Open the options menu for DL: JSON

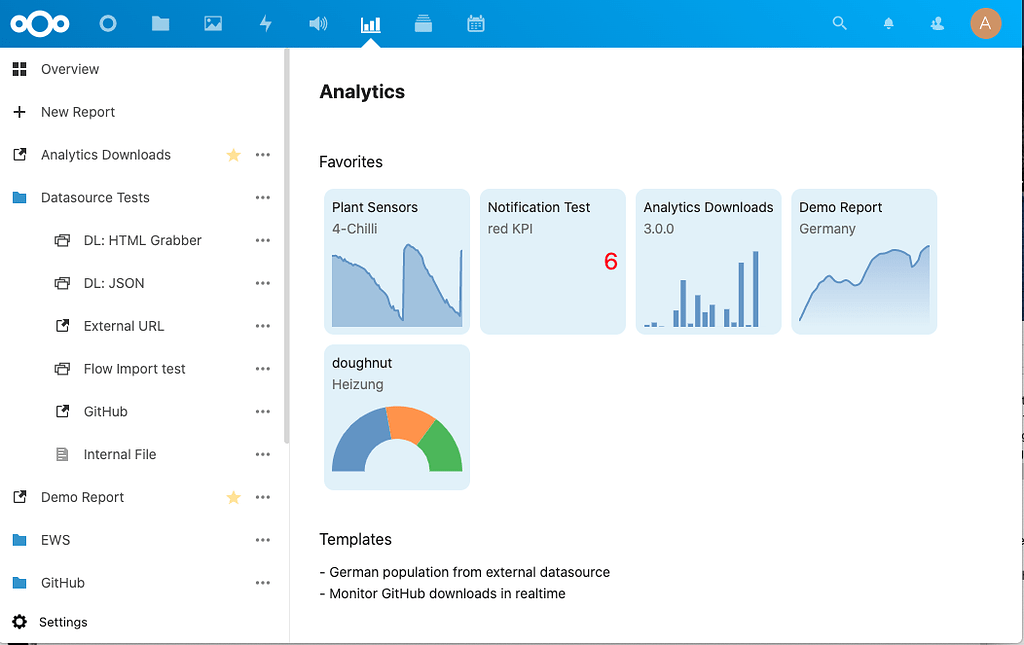(263, 283)
